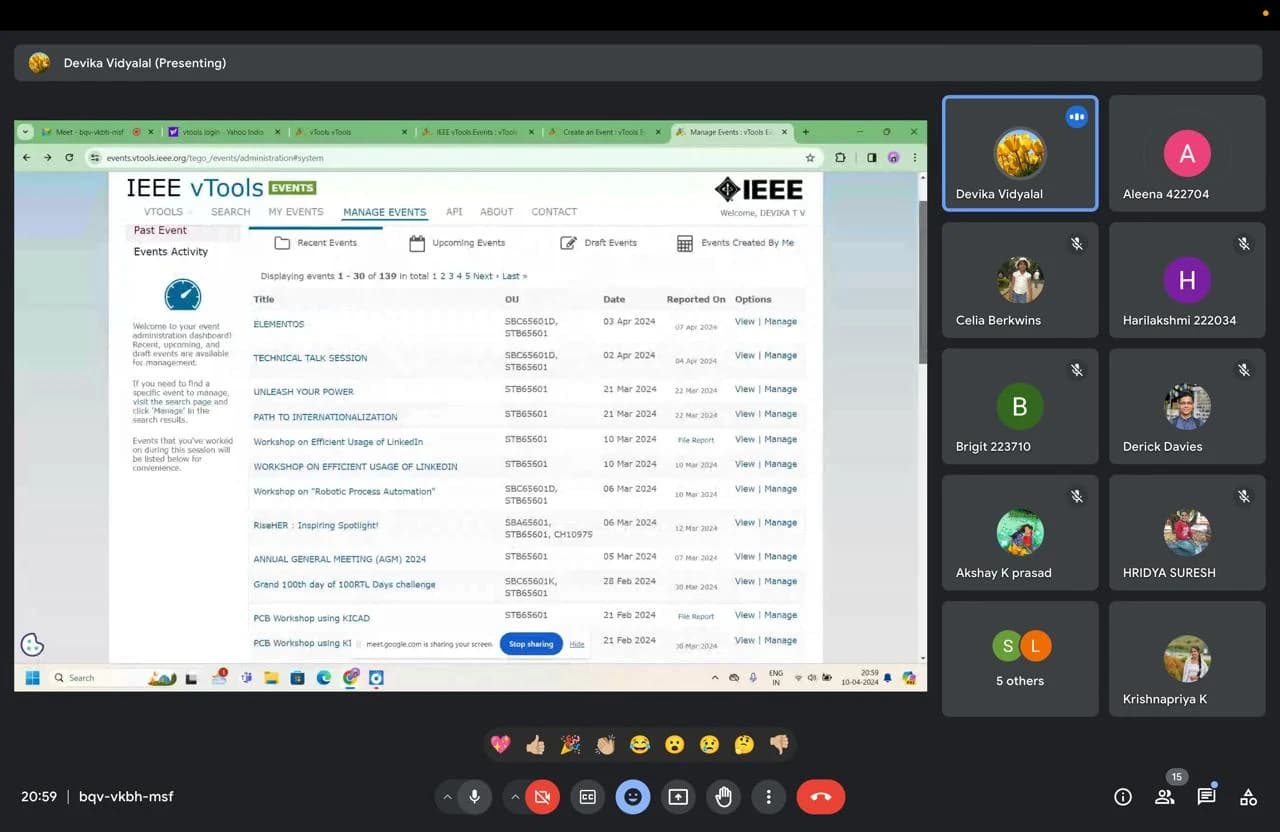
Task: Open the CONTACT menu item
Action: tap(554, 212)
